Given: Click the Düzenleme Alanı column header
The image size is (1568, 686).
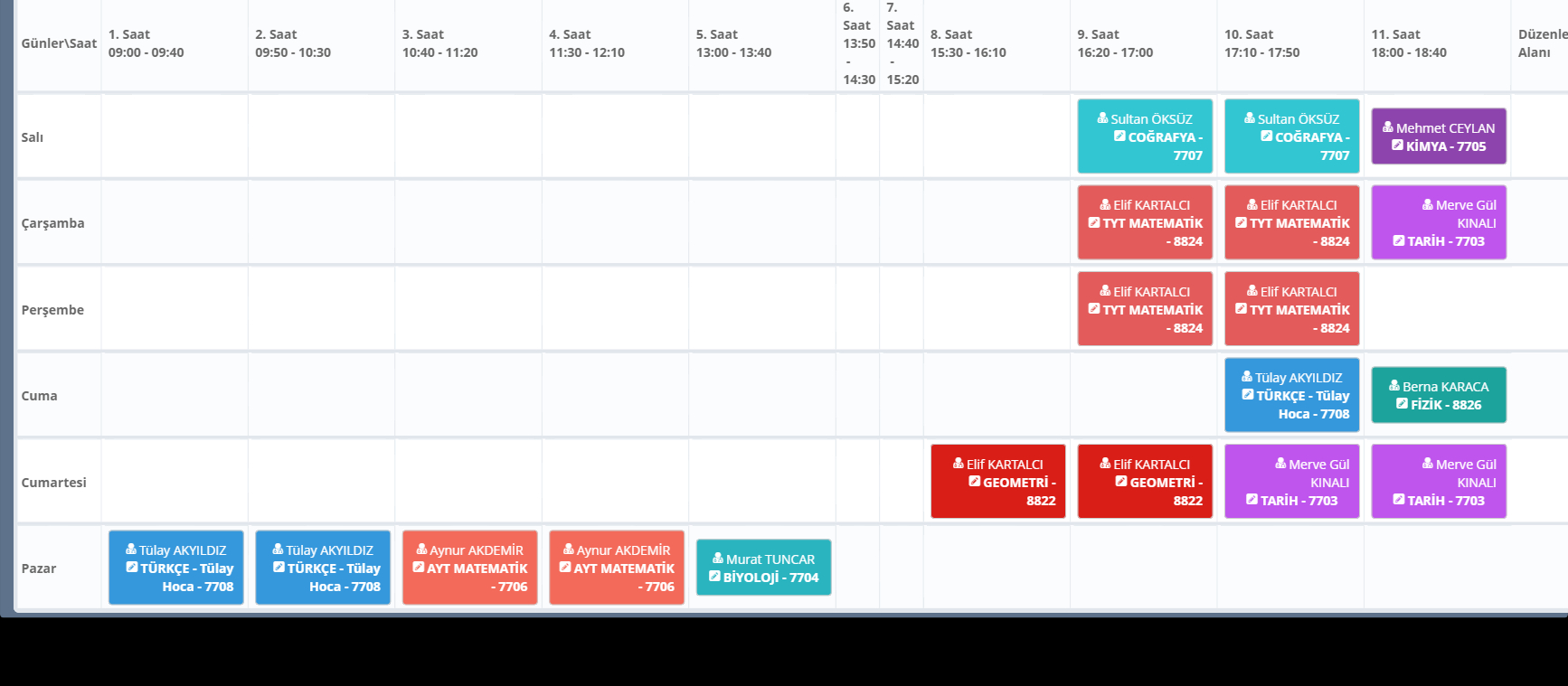Looking at the screenshot, I should 1541,43.
